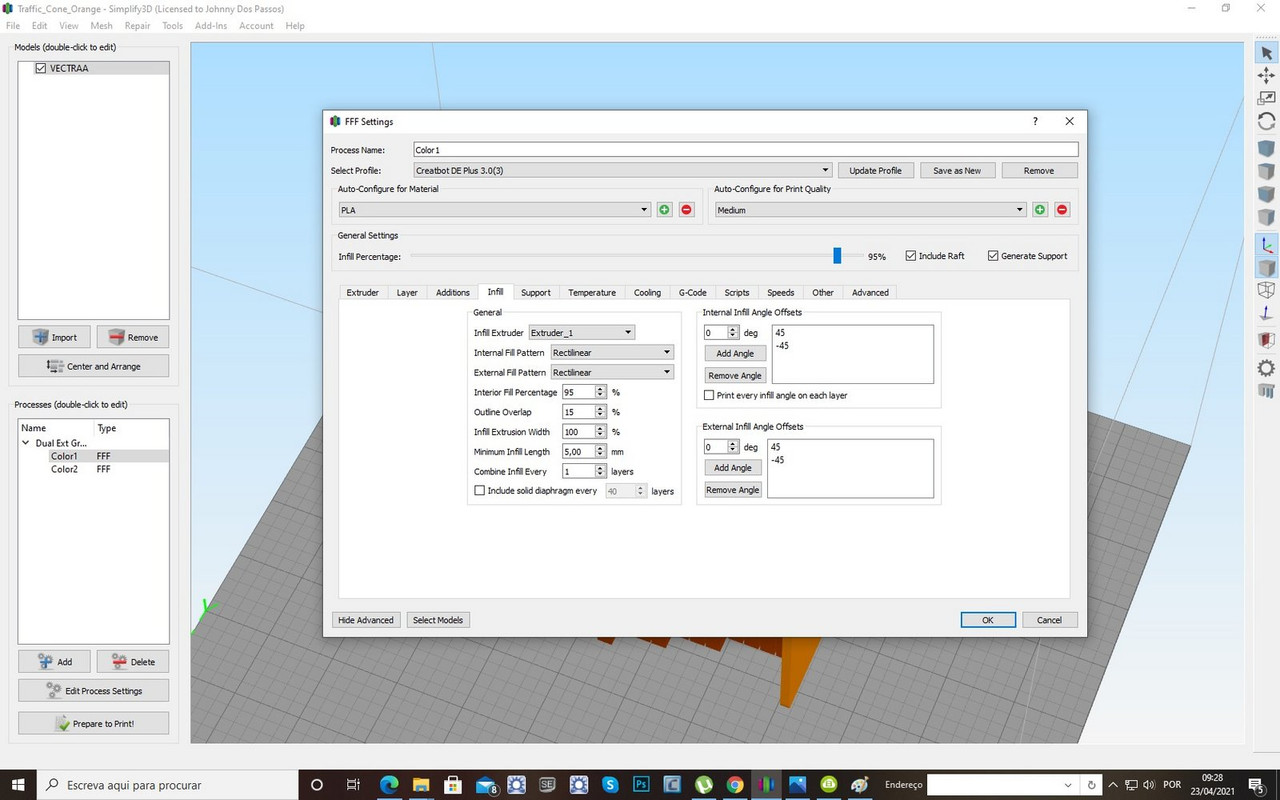Screen dimensions: 1280x800
Task: Click the machine control panel icon below gear
Action: tap(1266, 390)
